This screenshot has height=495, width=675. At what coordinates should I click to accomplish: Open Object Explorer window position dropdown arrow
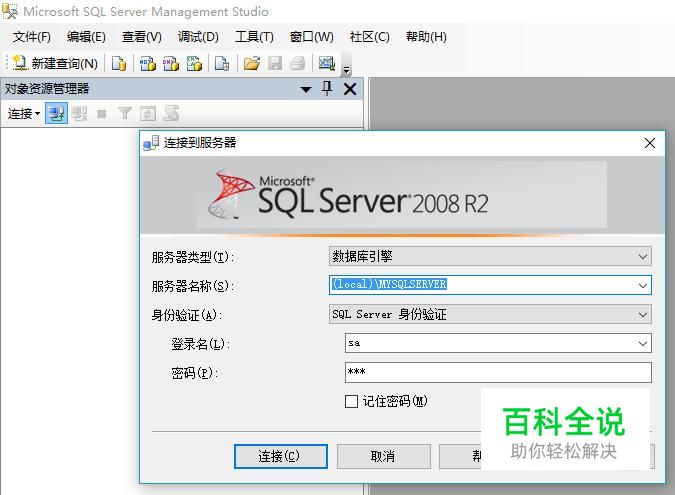306,90
